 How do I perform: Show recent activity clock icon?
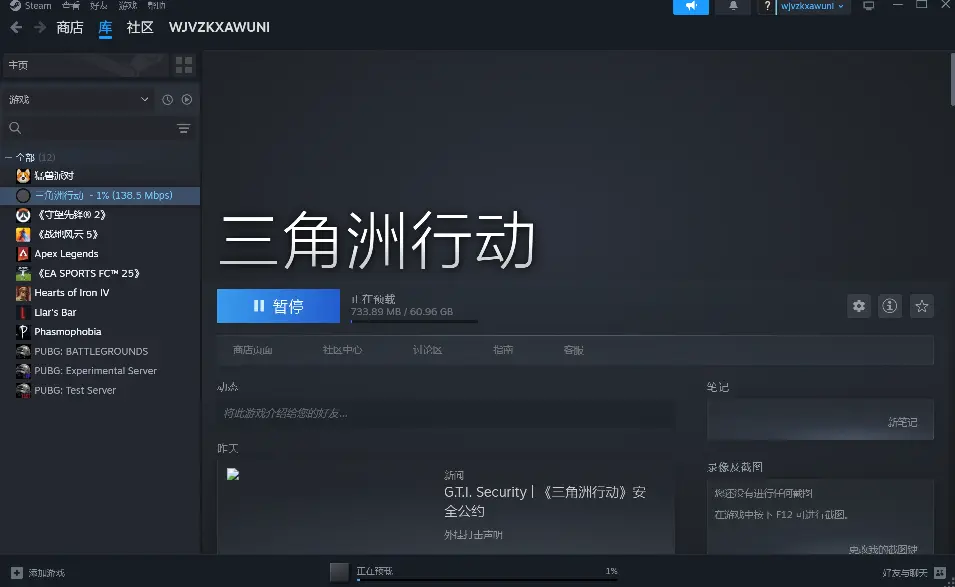(x=167, y=100)
